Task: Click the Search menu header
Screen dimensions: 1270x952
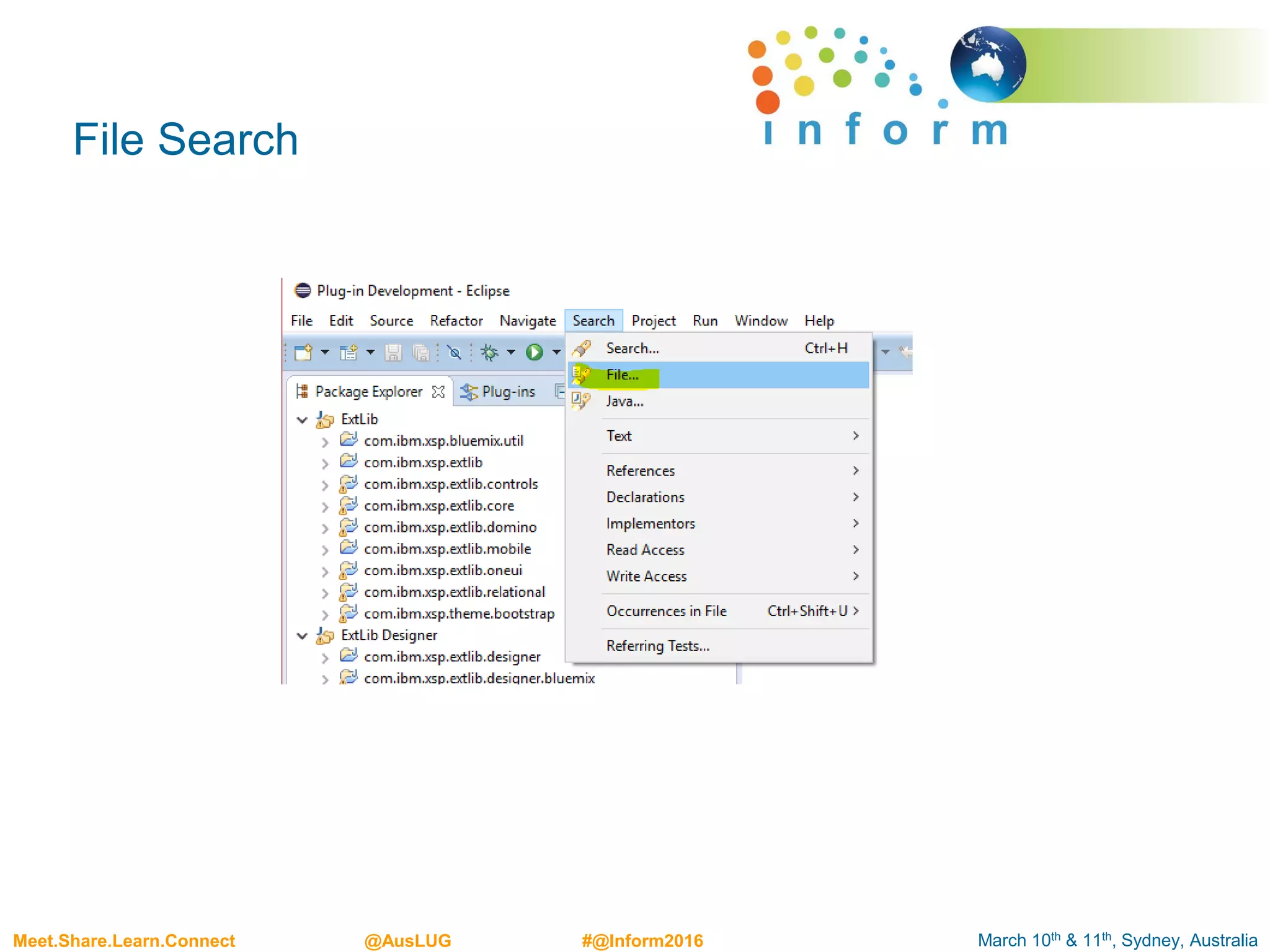Action: (593, 320)
